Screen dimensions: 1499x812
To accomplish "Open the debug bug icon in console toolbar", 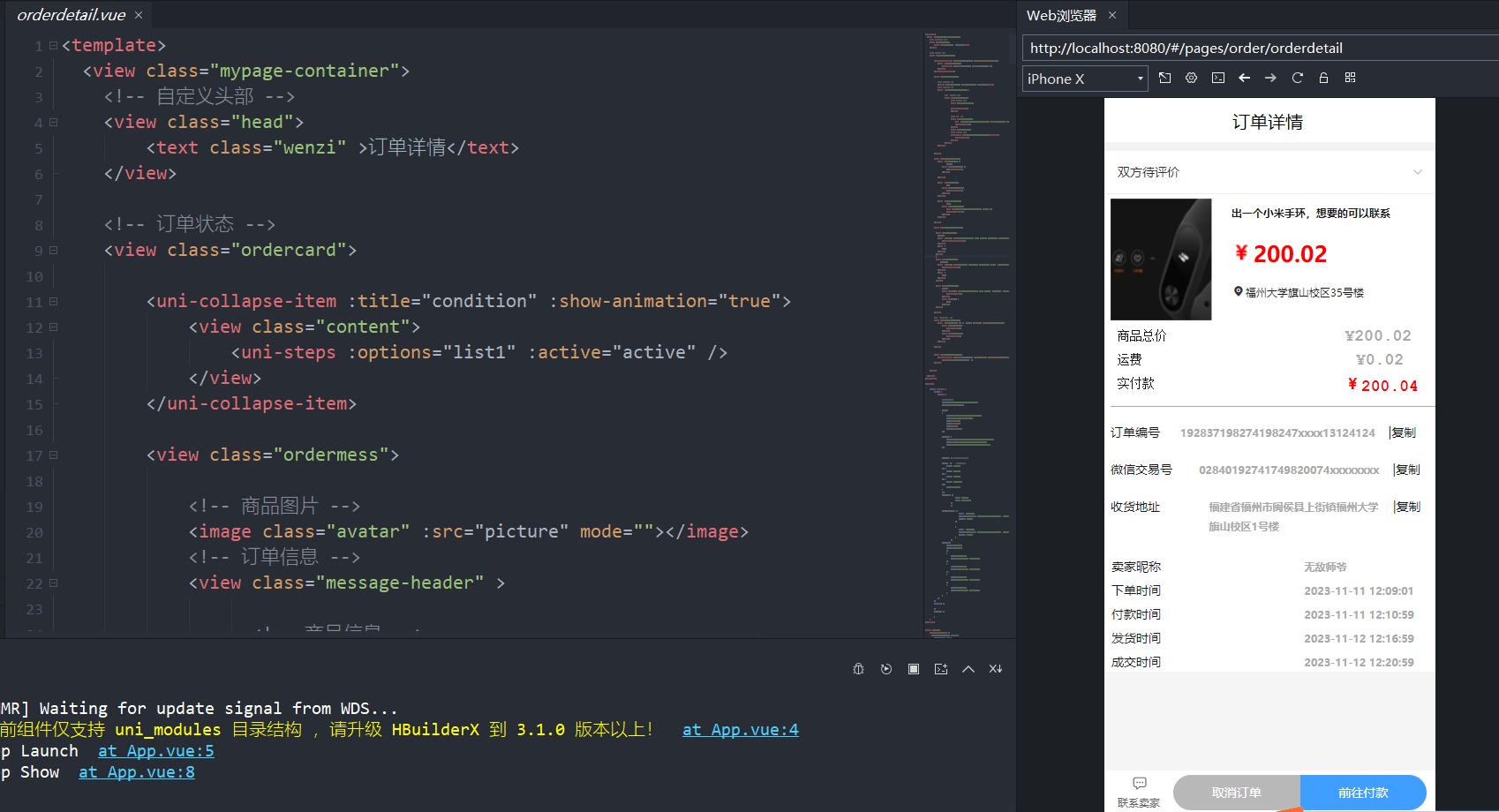I will click(x=858, y=669).
